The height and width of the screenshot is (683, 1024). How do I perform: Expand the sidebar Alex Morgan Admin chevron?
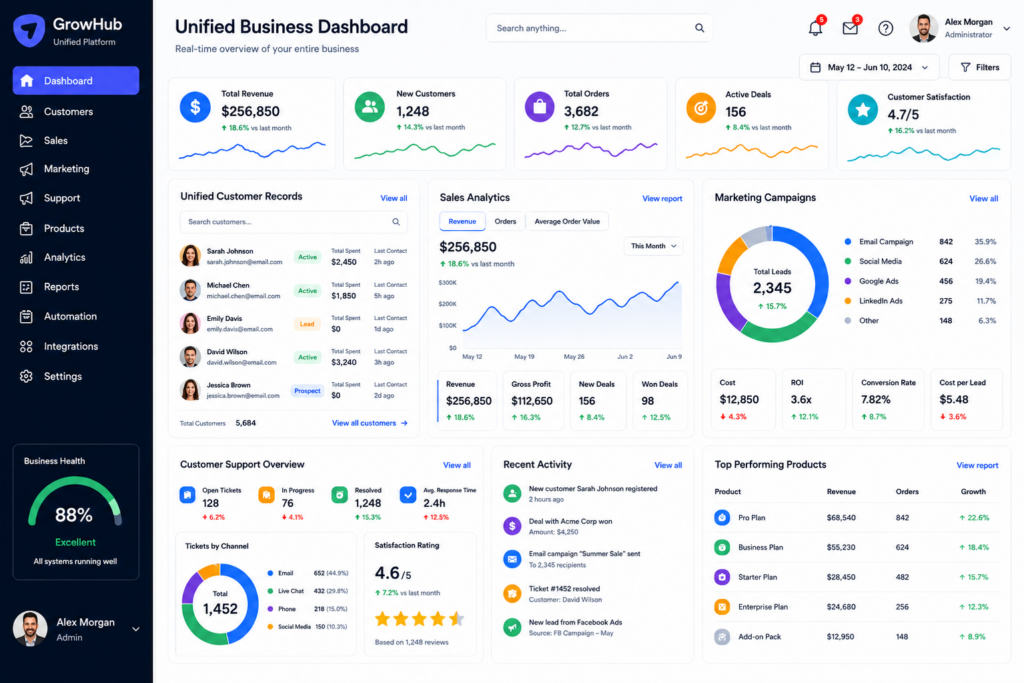pyautogui.click(x=136, y=629)
